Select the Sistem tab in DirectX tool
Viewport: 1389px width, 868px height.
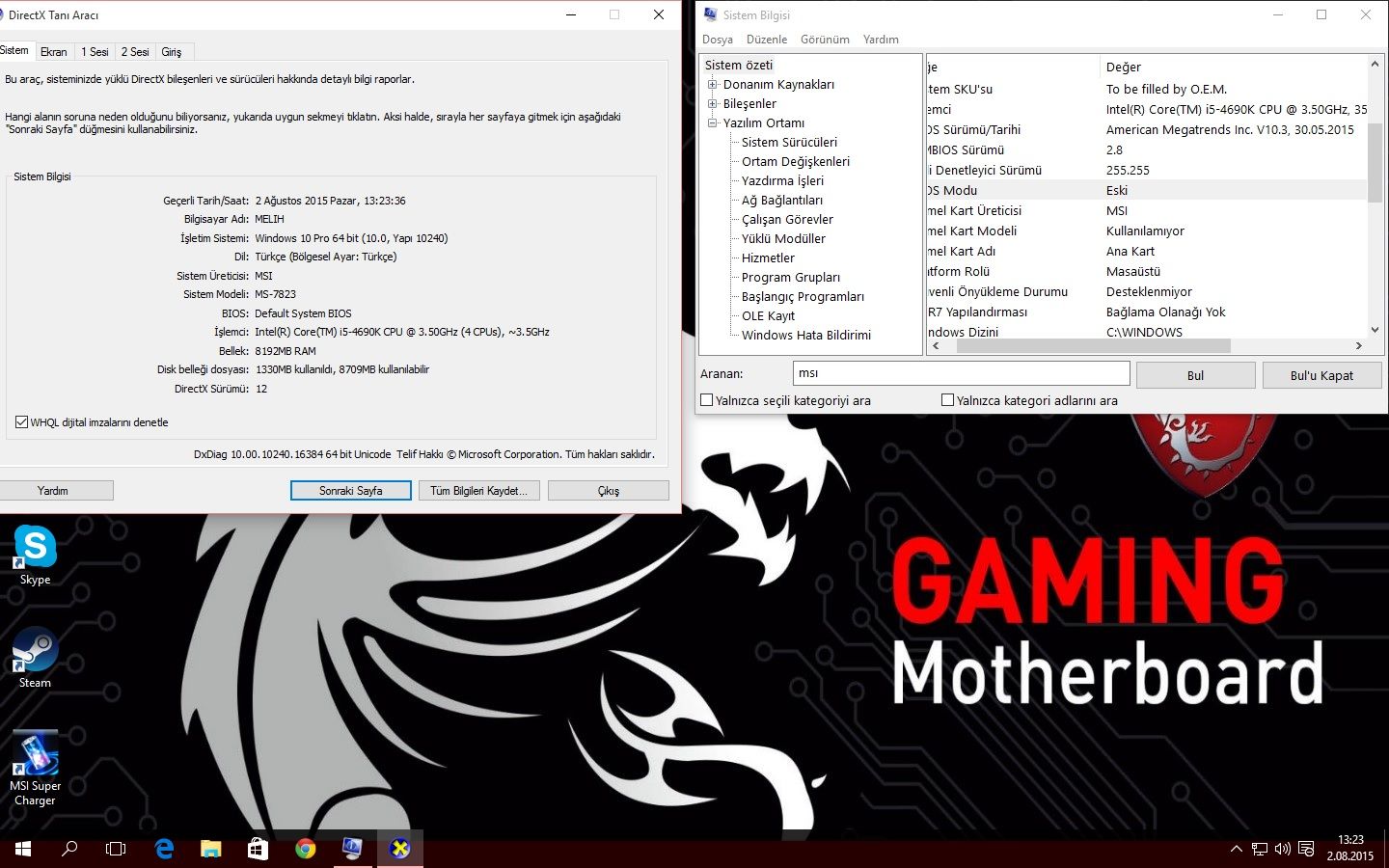tap(15, 50)
